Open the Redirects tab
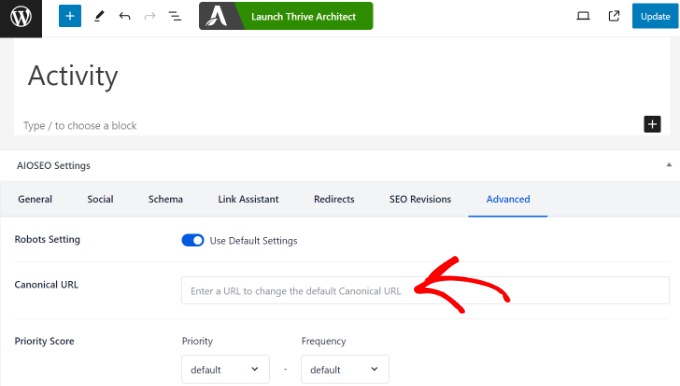680x386 pixels. 334,199
